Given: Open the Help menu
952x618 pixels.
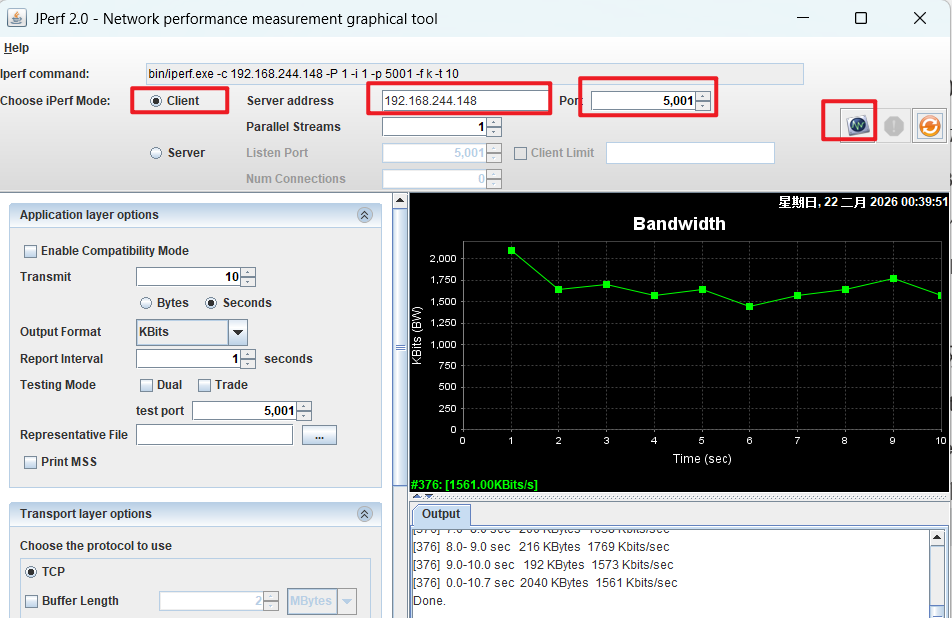Looking at the screenshot, I should click(x=16, y=48).
